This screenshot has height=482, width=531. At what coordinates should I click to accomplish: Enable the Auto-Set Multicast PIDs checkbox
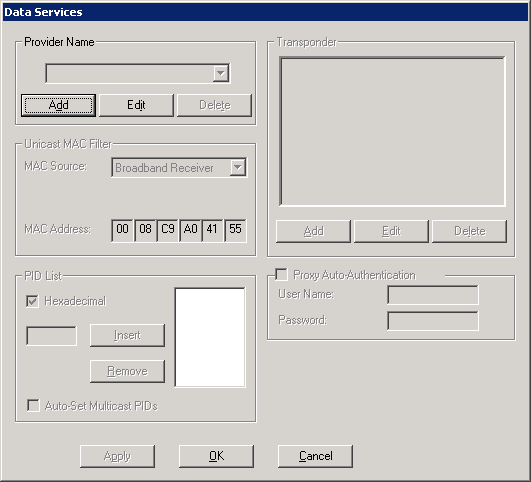33,405
